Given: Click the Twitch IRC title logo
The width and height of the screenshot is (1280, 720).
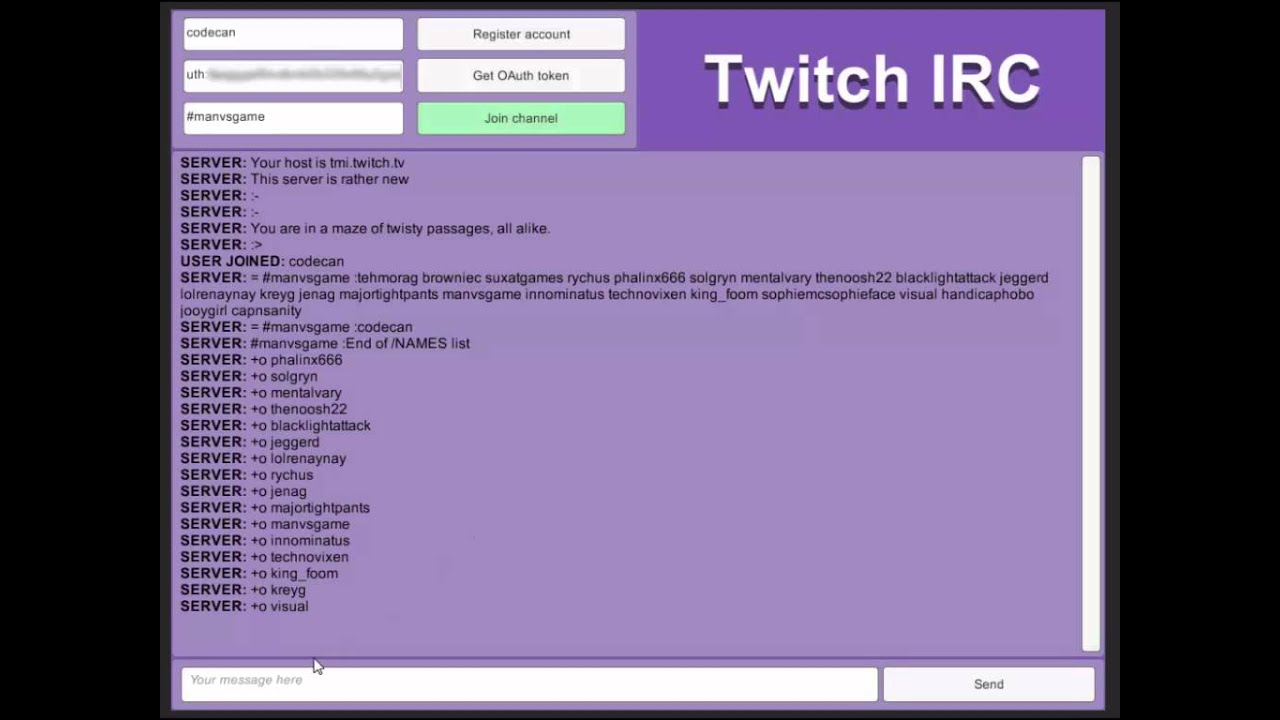Looking at the screenshot, I should 872,80.
